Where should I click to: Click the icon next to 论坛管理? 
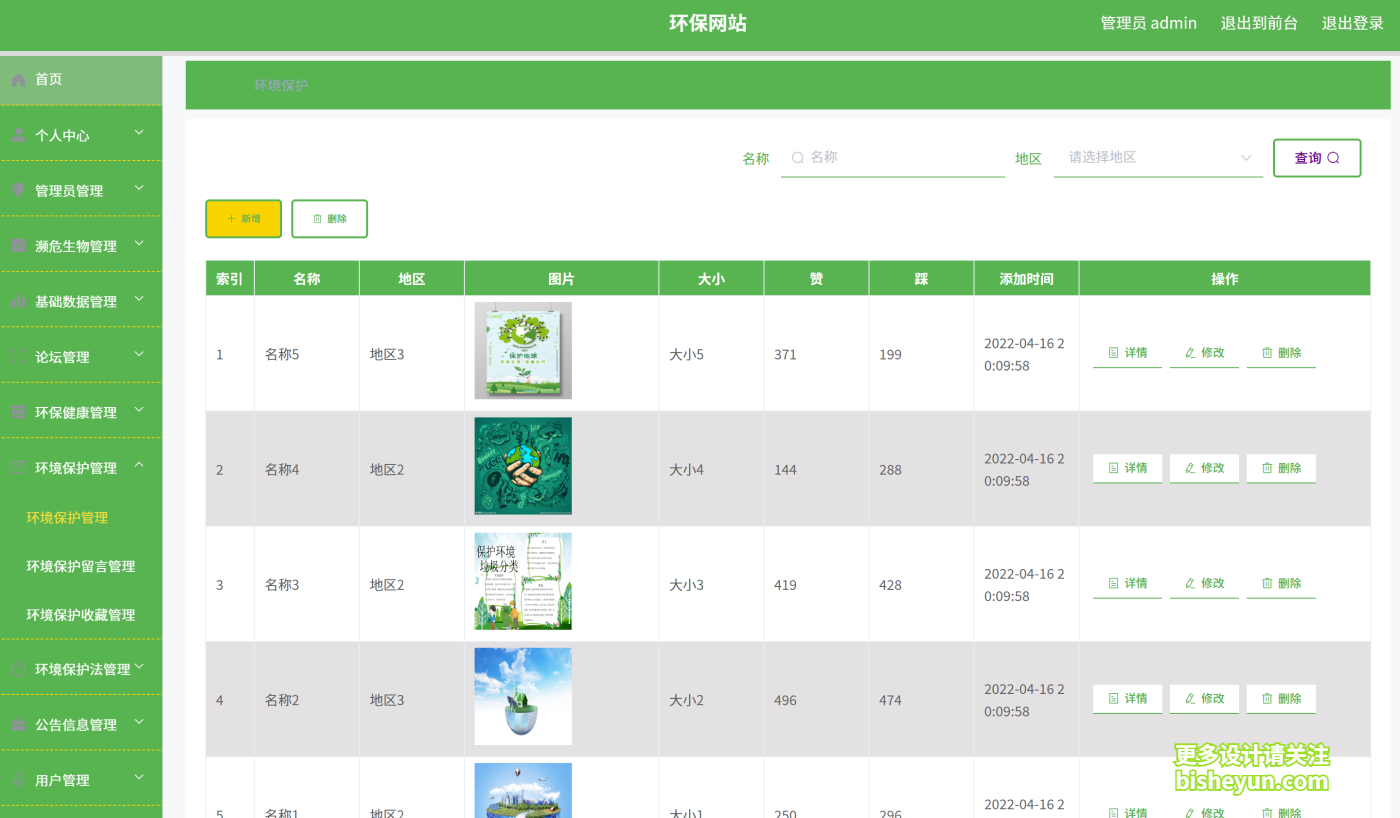click(18, 356)
